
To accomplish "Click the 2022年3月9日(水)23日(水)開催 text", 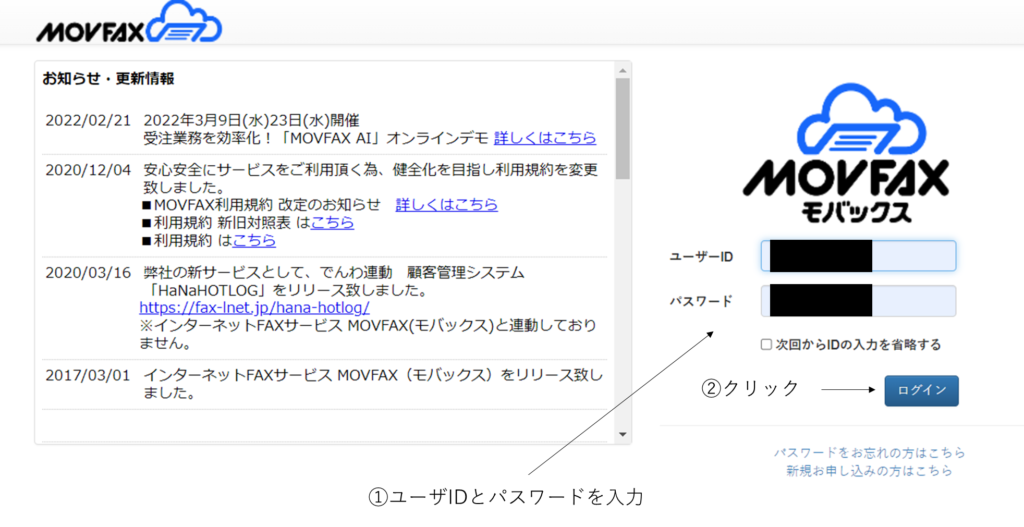I will tap(251, 121).
